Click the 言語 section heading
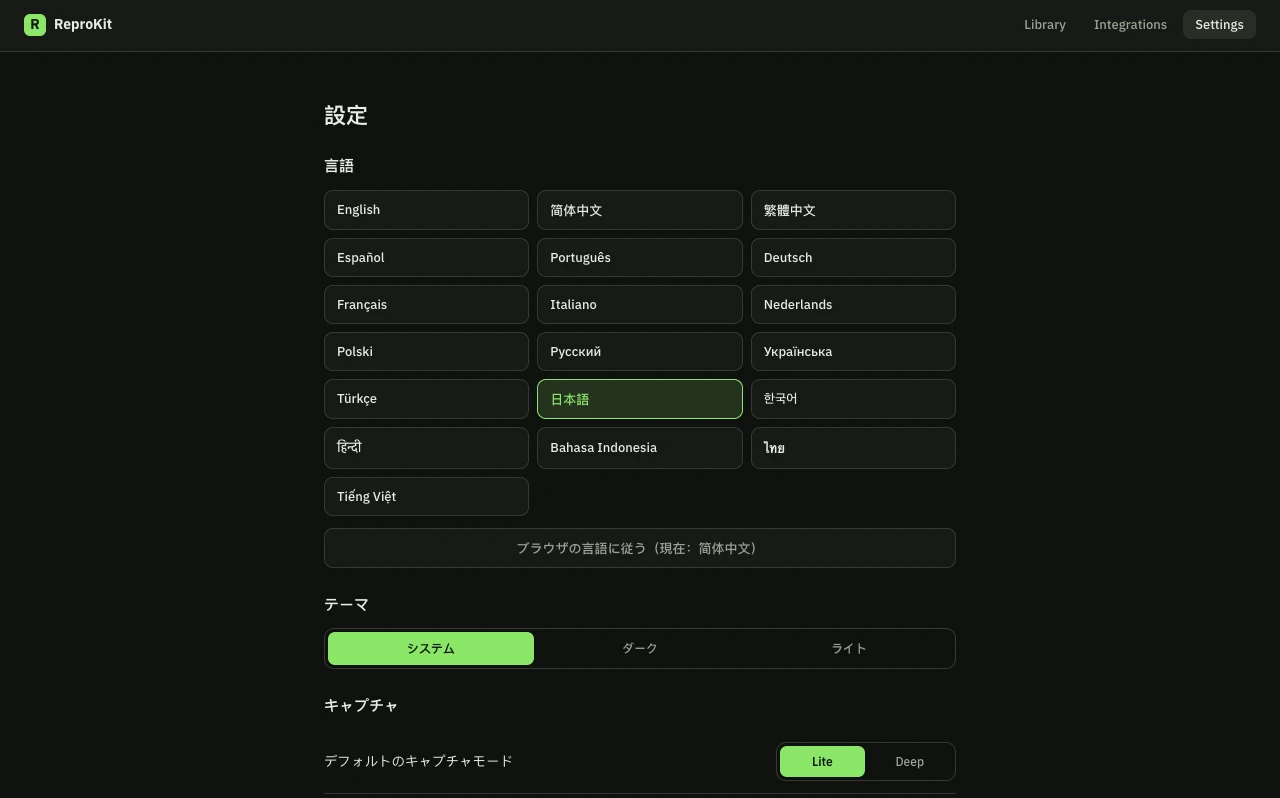The height and width of the screenshot is (798, 1280). coord(339,166)
